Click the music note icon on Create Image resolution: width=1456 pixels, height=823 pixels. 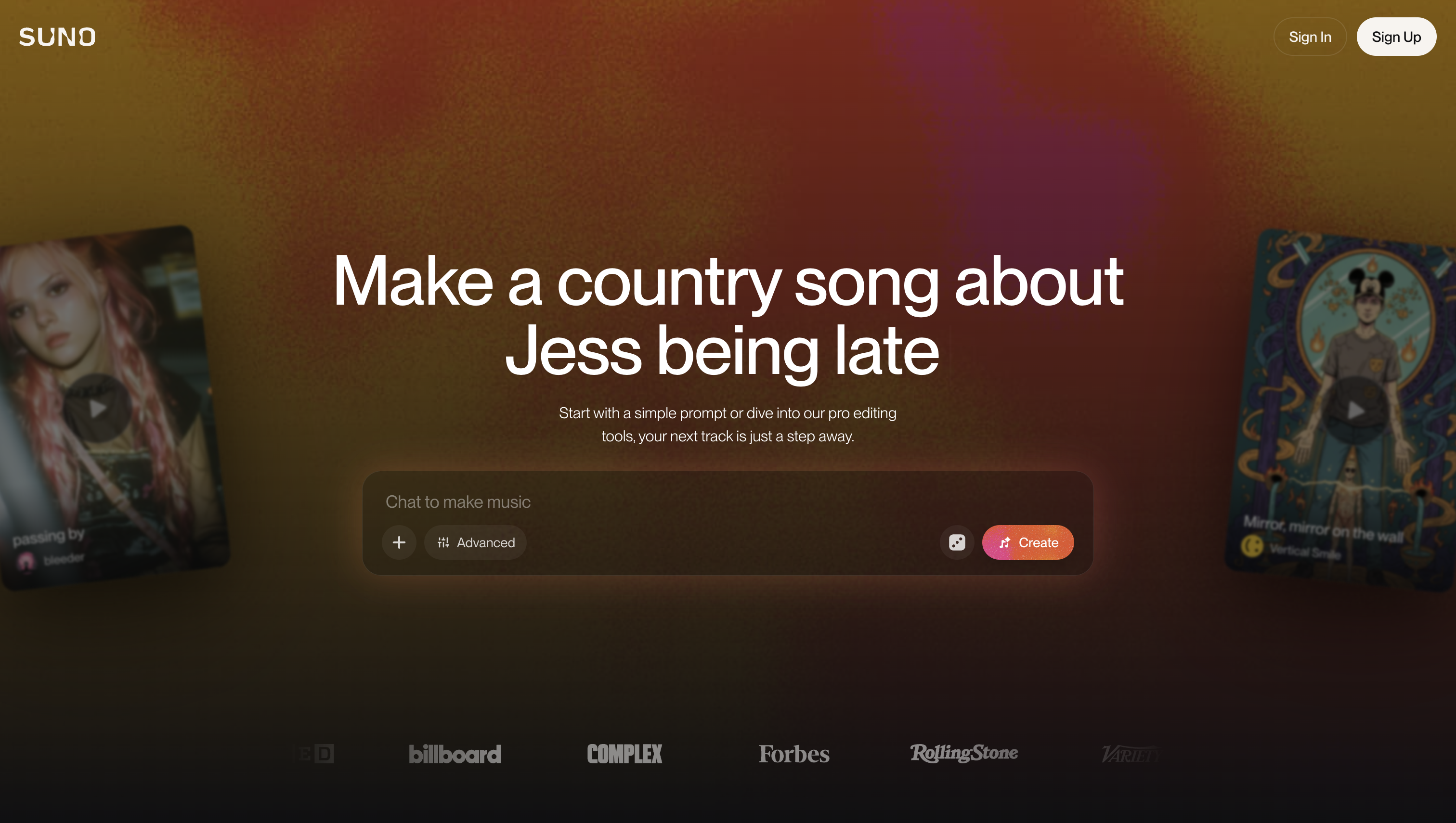[1005, 542]
